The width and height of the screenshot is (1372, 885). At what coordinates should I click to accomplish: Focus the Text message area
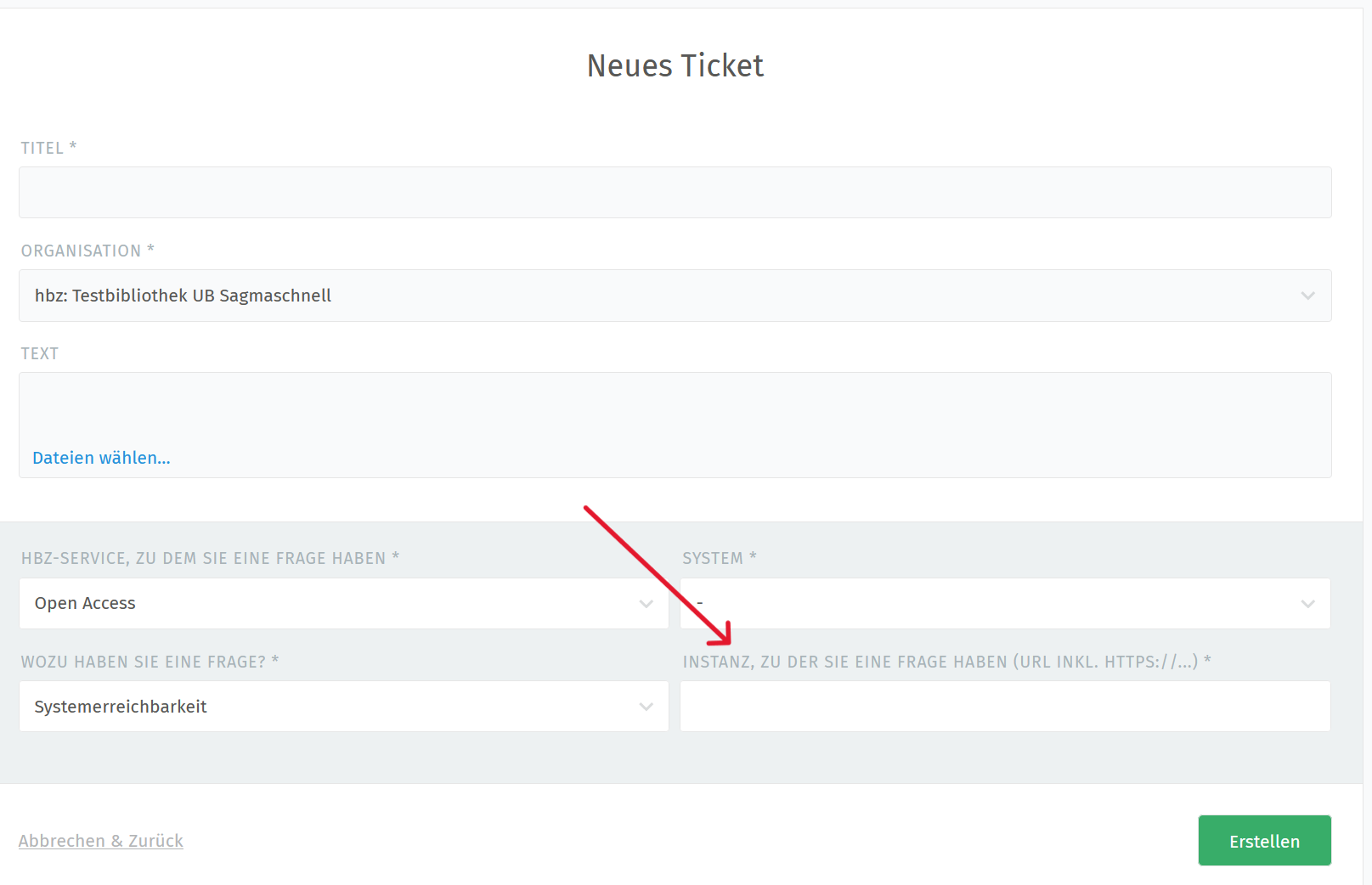[x=675, y=409]
